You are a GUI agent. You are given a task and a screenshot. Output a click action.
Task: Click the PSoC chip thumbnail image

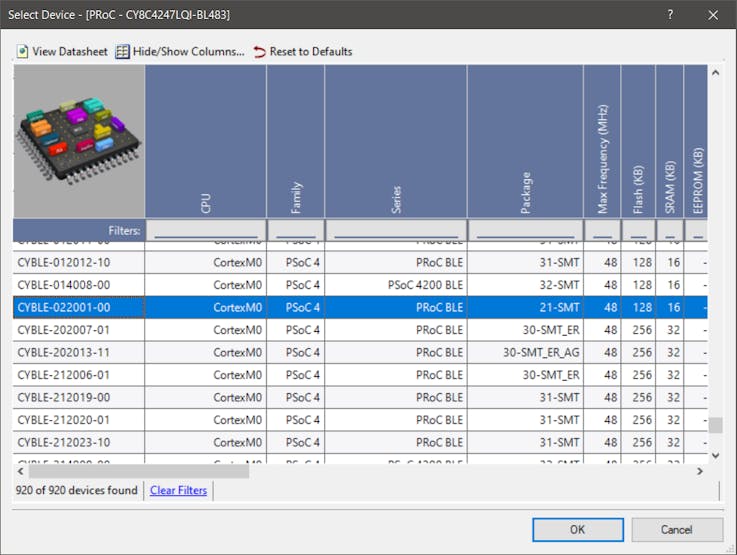coord(78,141)
